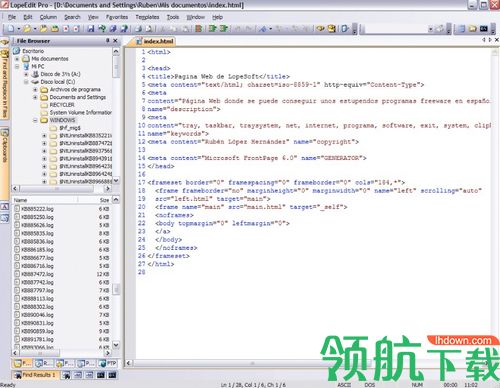
Task: Click the line 17 frameset text in editor
Action: (276, 182)
